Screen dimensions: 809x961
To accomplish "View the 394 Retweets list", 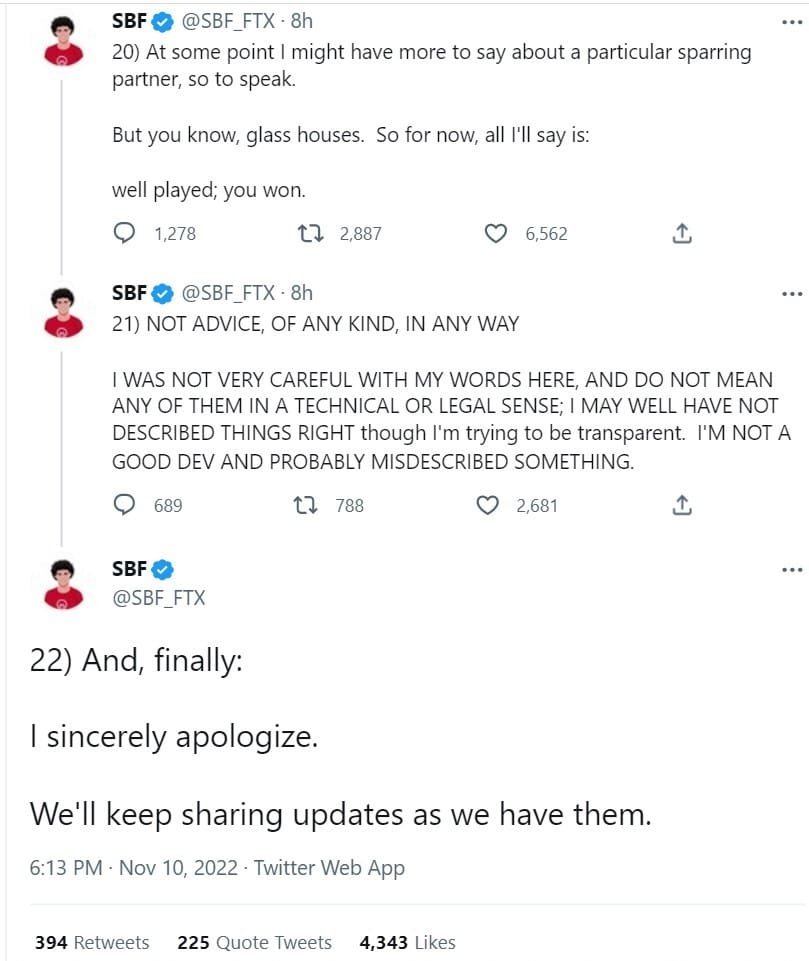I will [92, 942].
